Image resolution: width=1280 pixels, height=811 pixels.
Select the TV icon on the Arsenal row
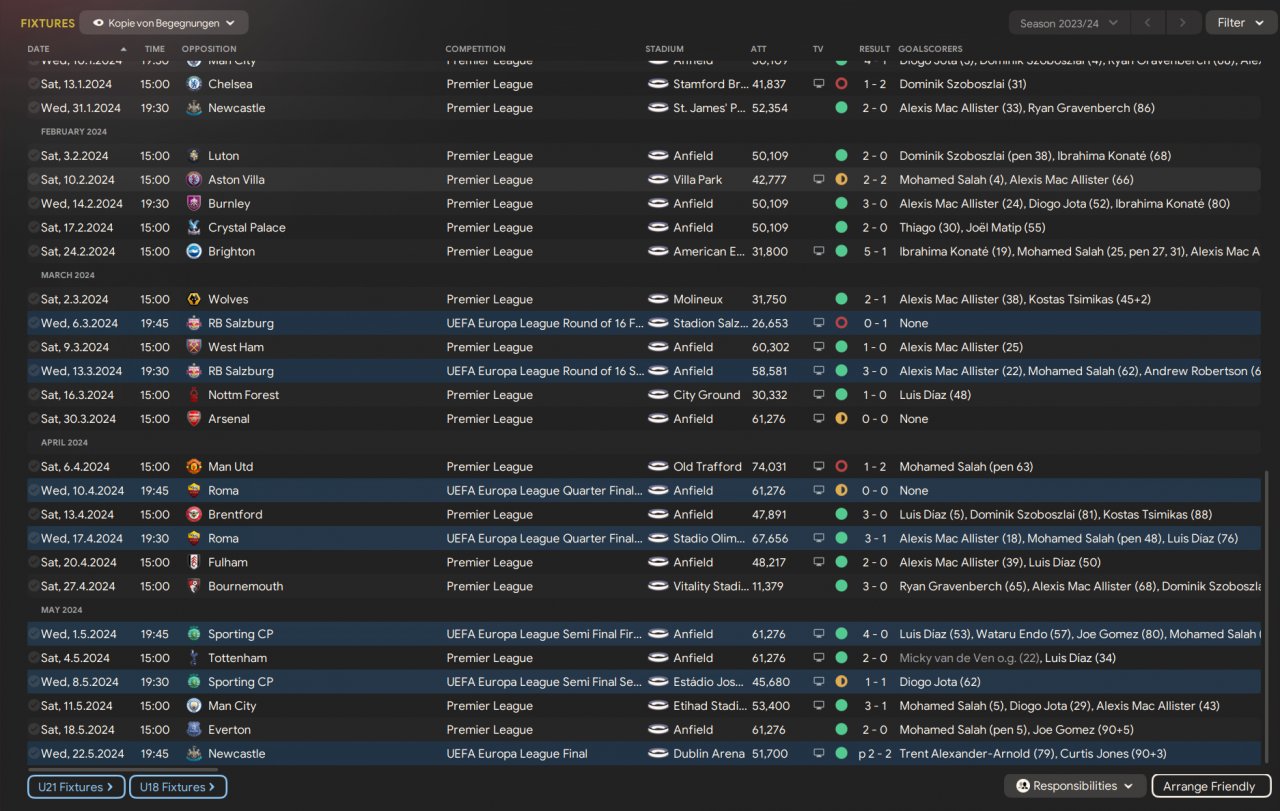click(x=819, y=419)
